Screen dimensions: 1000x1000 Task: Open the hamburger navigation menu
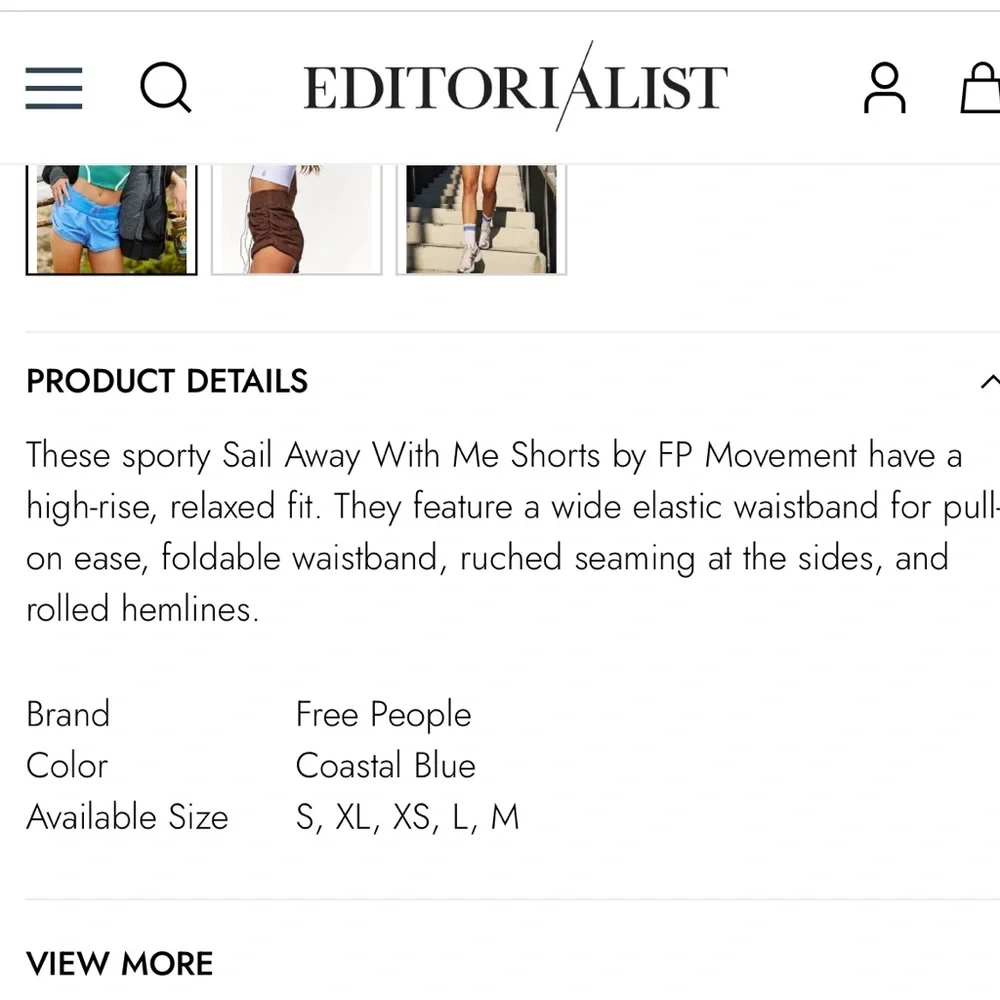53,88
